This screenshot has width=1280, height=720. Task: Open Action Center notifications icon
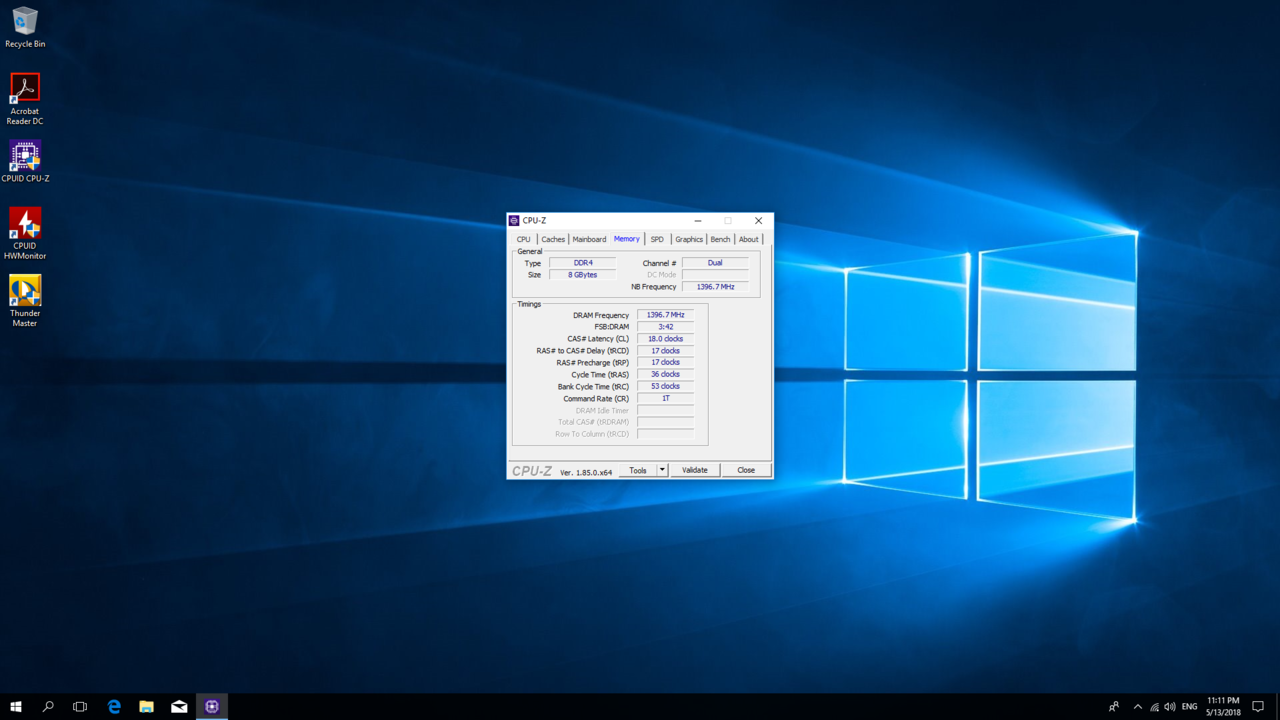[x=1258, y=707]
